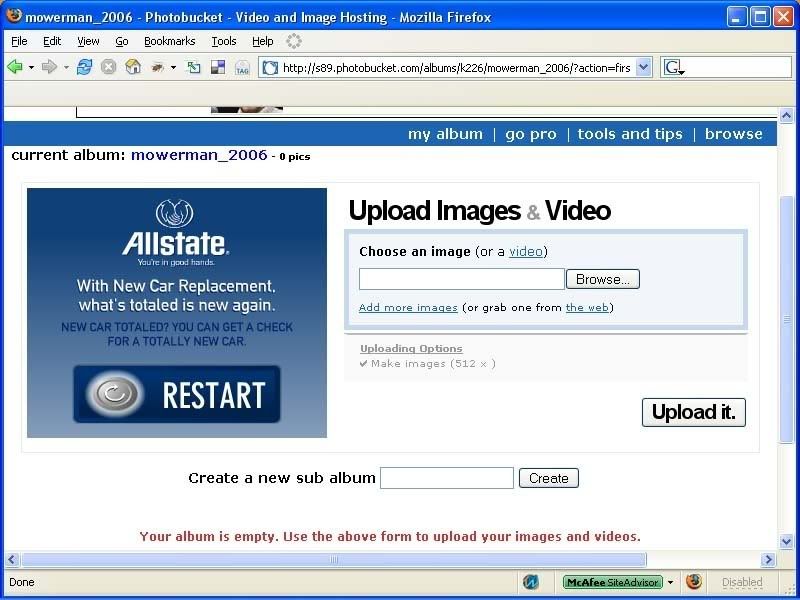Click the green arrow page icon in toolbar
The height and width of the screenshot is (600, 800).
(x=193, y=67)
